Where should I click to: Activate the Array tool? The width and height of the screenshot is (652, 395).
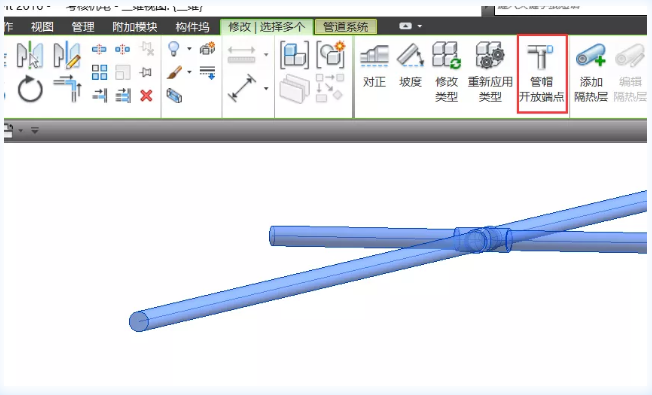99,72
